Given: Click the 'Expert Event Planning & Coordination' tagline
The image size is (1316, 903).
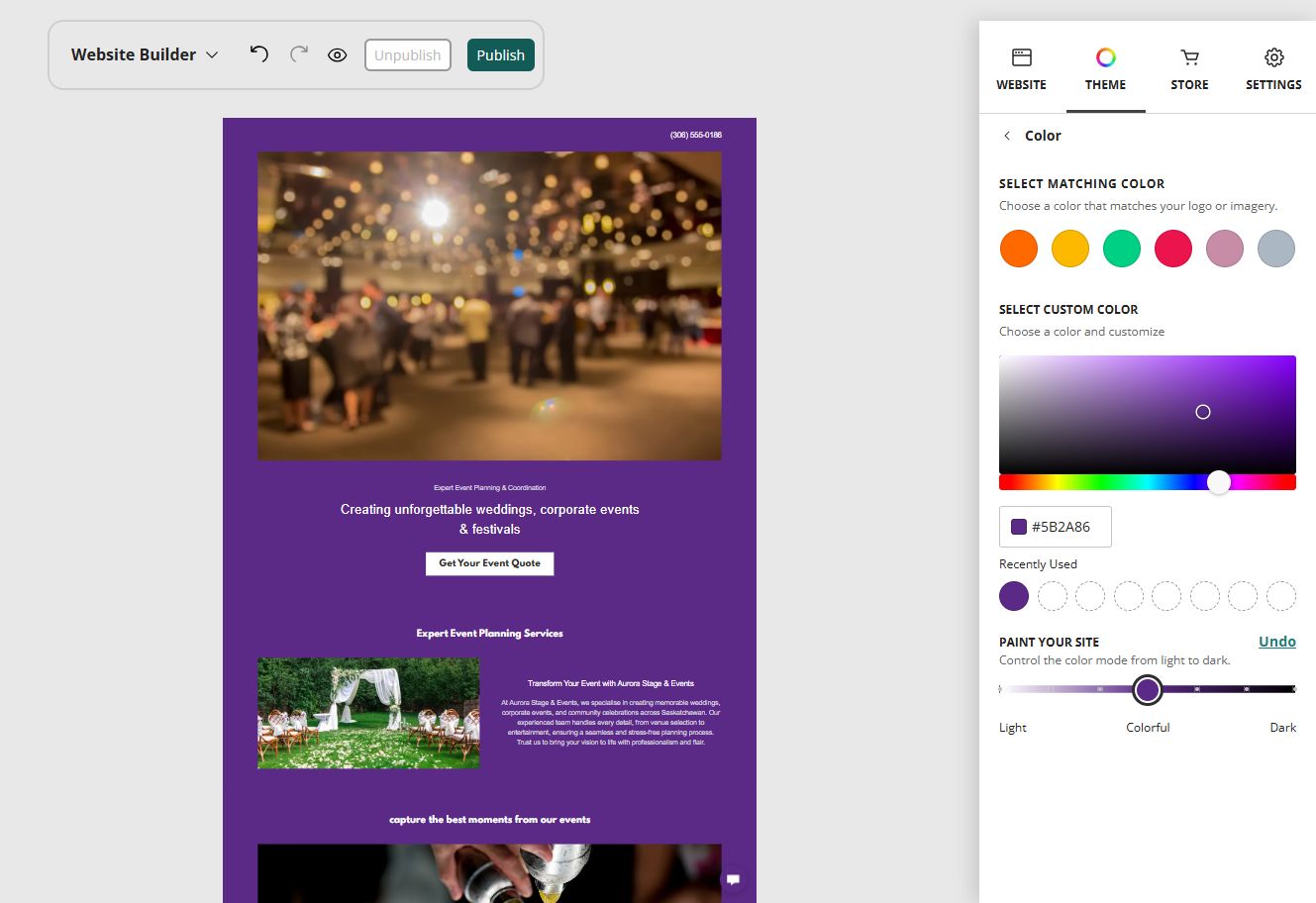Looking at the screenshot, I should [490, 488].
